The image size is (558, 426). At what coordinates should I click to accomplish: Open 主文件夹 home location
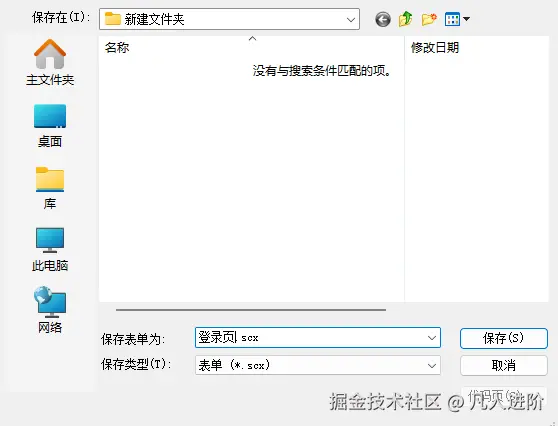click(x=50, y=63)
